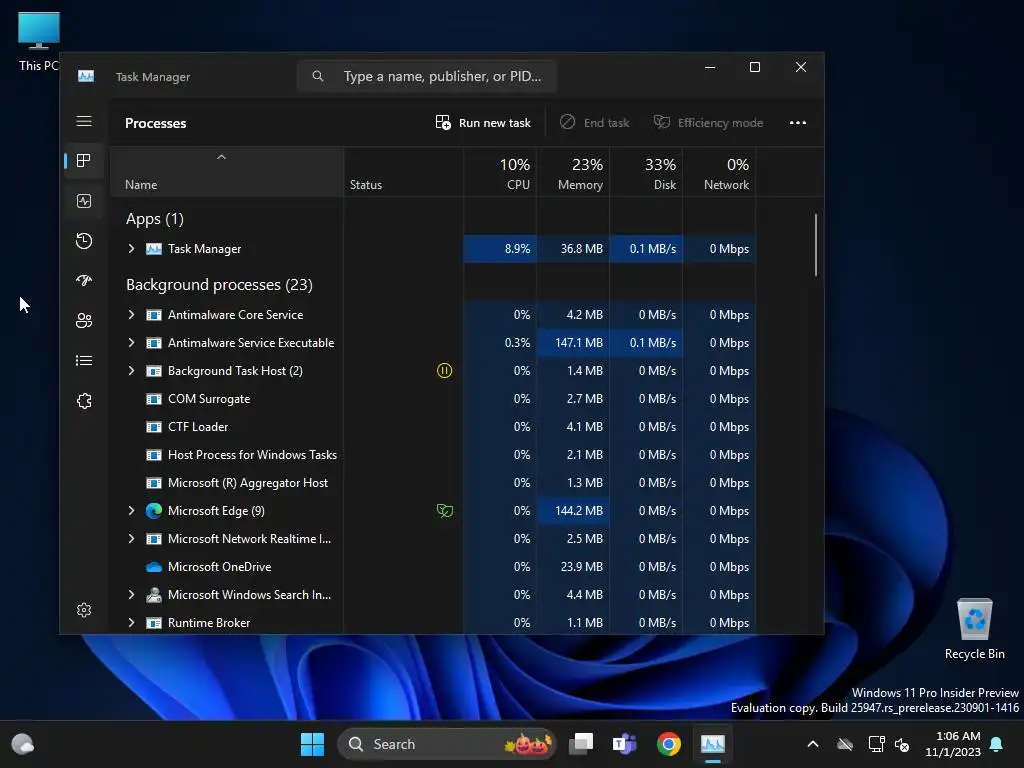This screenshot has height=768, width=1024.
Task: Click the efficiency leaf icon for Microsoft Edge
Action: point(444,511)
